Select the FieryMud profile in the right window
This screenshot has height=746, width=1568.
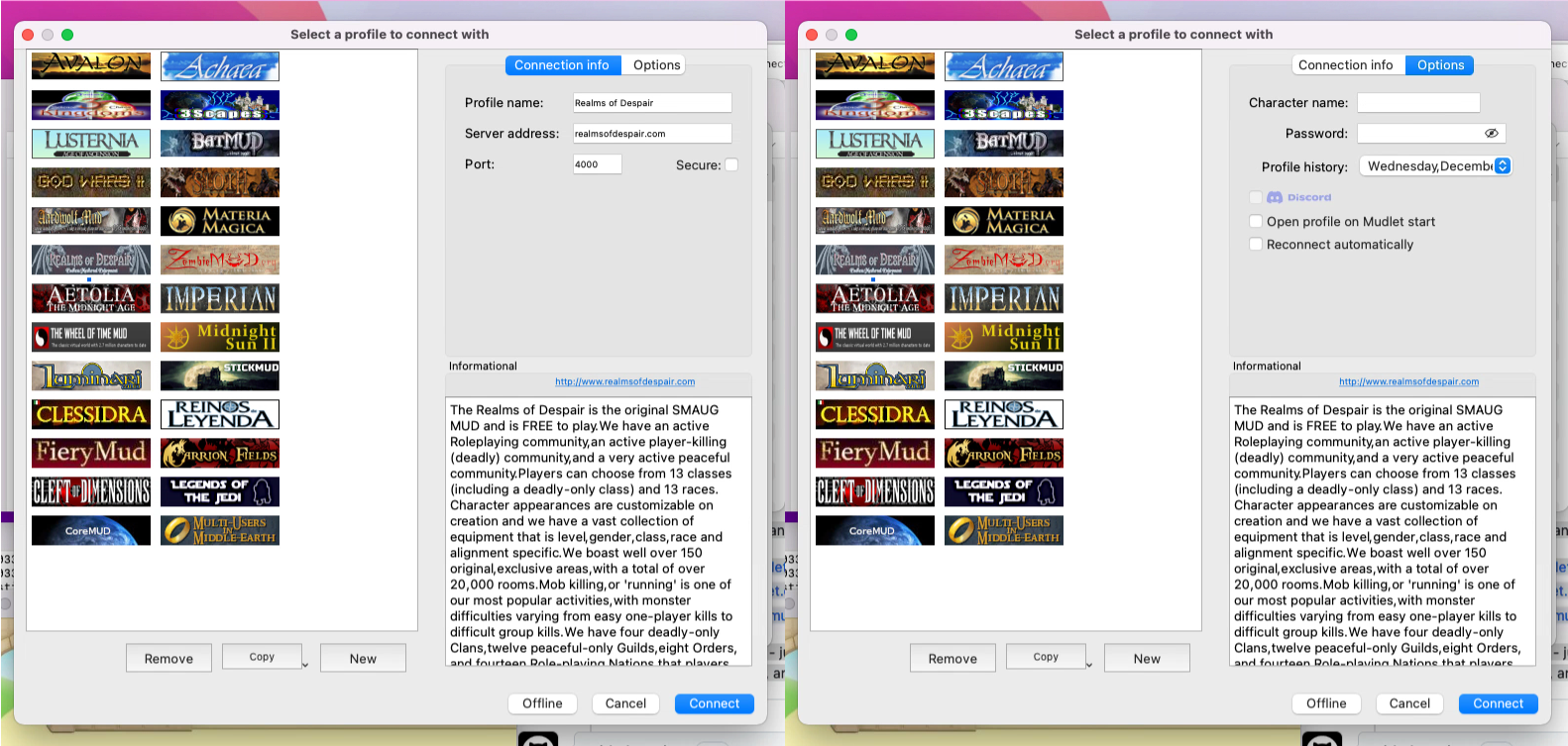coord(875,453)
